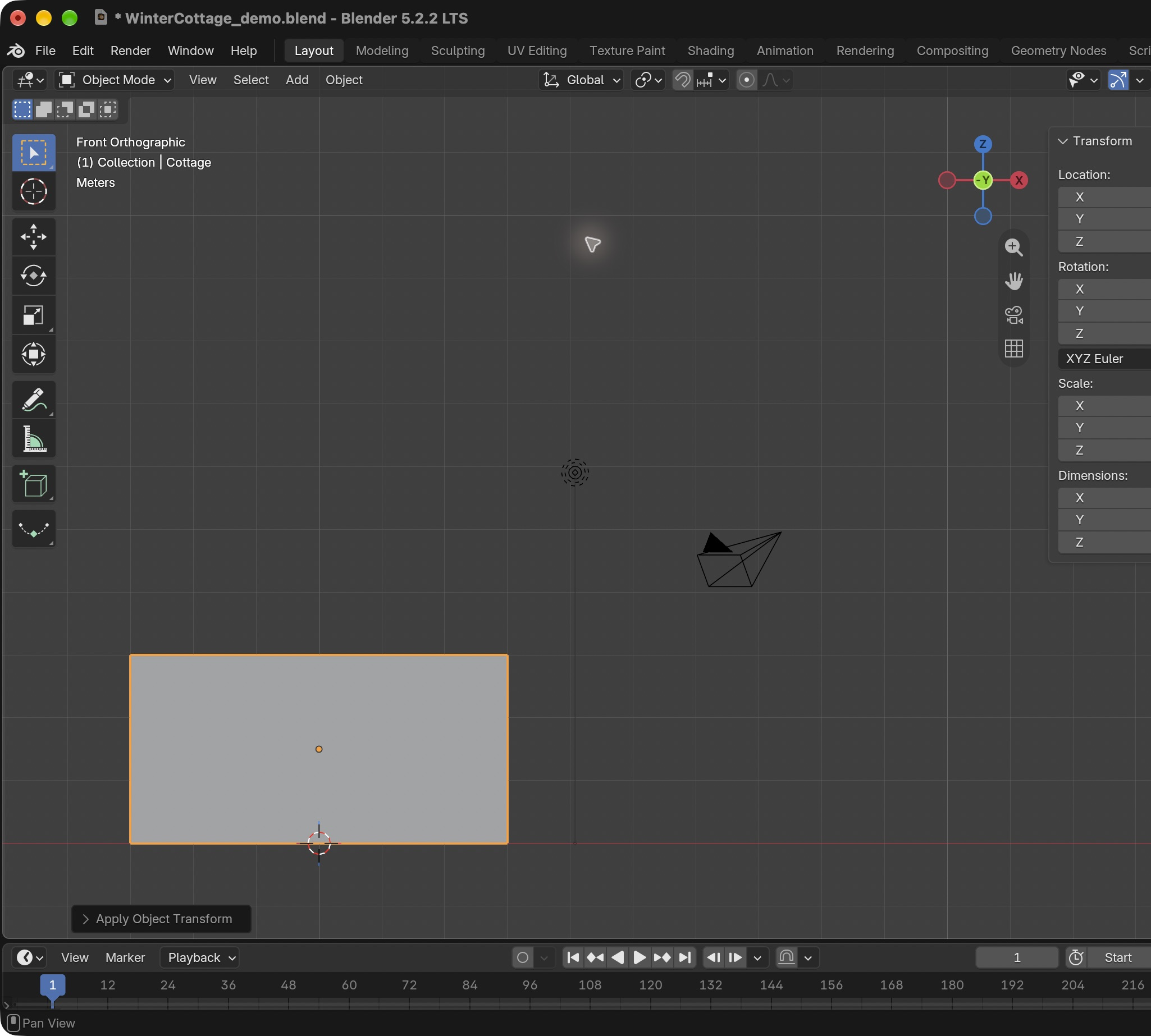Open the pivot point dropdown
Screen dimensions: 1151x1036
coord(648,80)
